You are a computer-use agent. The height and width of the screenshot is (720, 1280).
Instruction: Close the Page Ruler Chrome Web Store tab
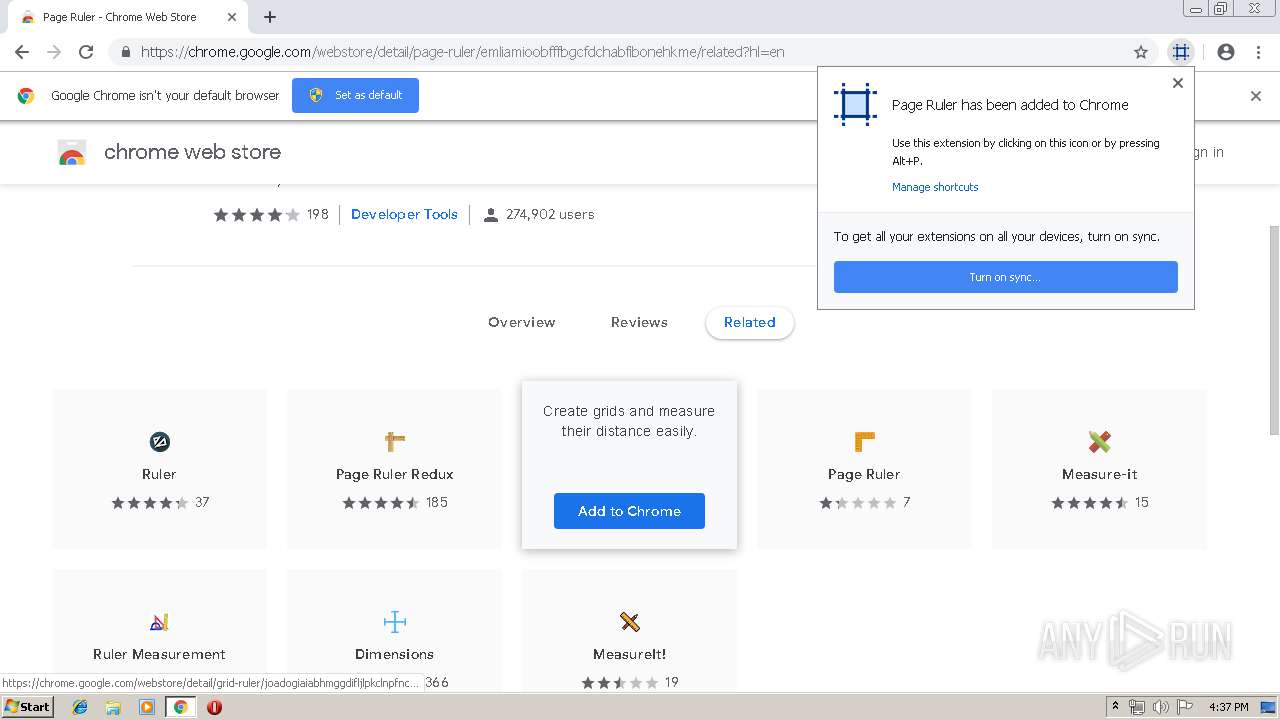coord(232,17)
